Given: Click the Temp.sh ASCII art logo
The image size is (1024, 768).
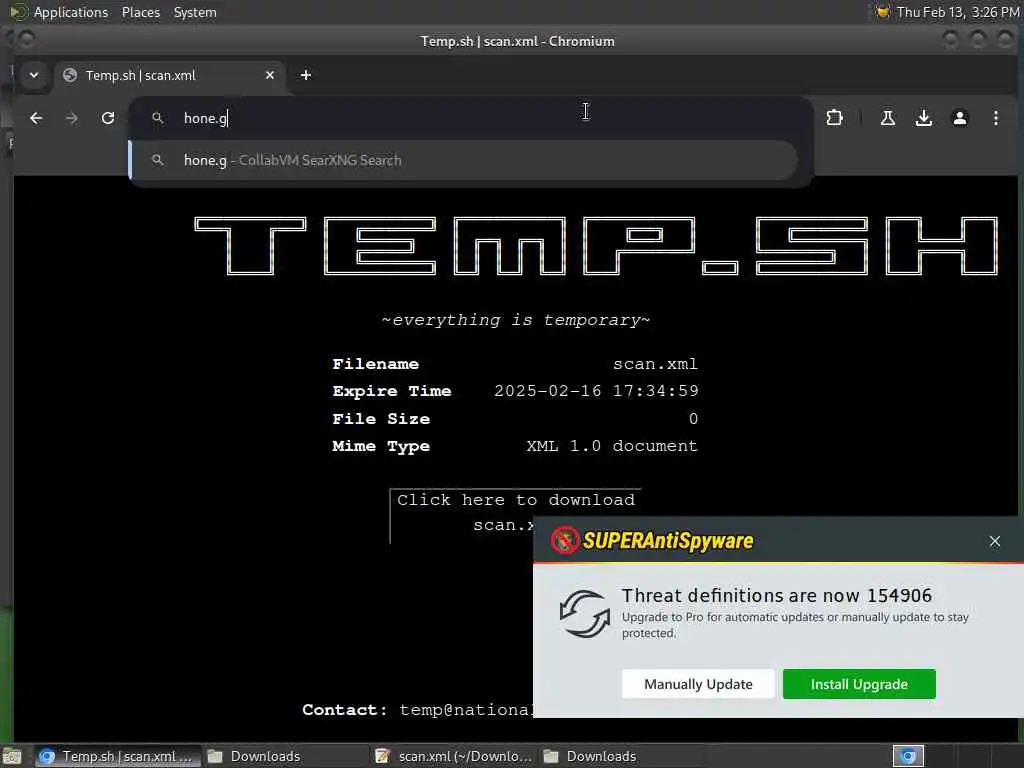Looking at the screenshot, I should (596, 246).
